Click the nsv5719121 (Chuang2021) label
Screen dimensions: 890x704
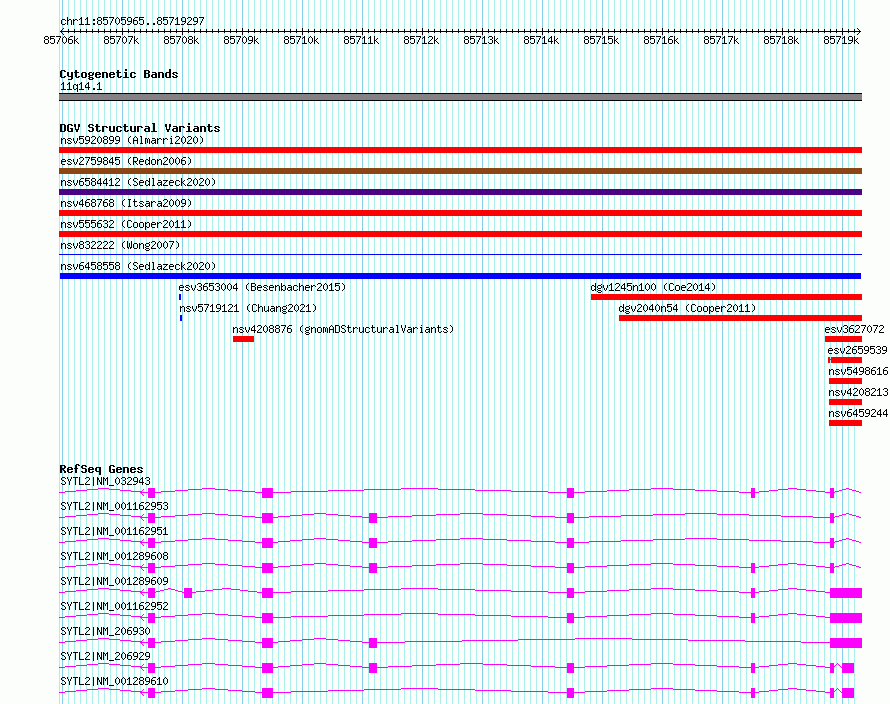[248, 308]
